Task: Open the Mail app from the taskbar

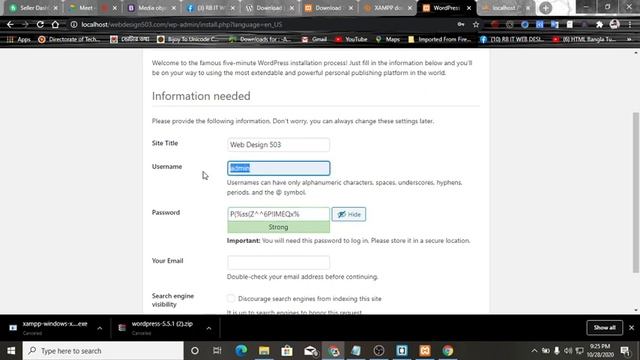Action: click(x=310, y=351)
